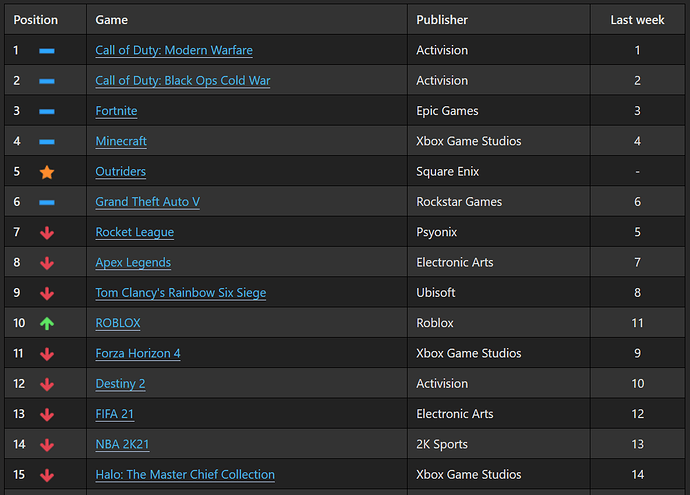Click the red down arrow for Rainbow Six Siege
The height and width of the screenshot is (495, 690).
point(47,293)
